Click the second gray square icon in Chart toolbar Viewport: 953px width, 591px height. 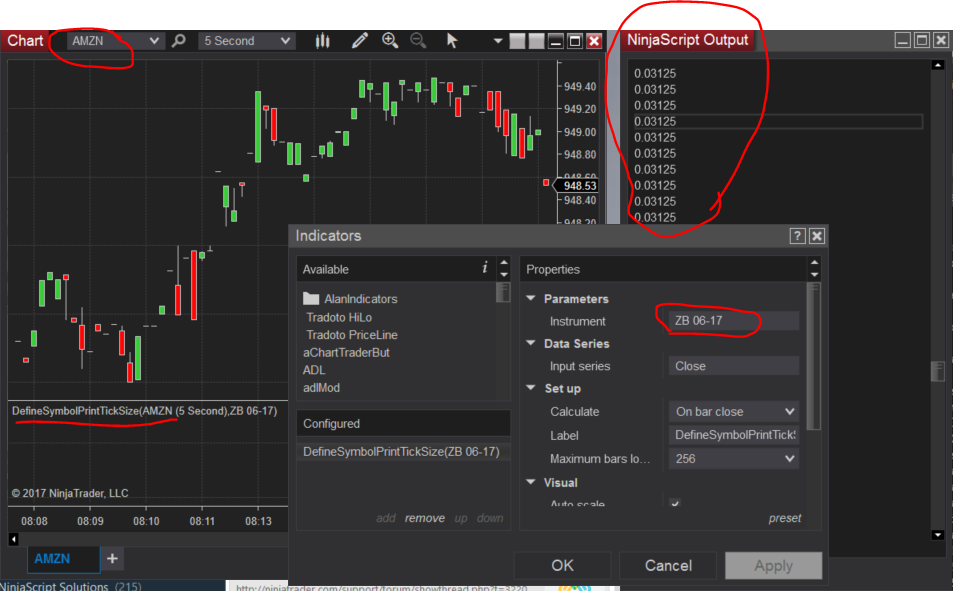(536, 41)
